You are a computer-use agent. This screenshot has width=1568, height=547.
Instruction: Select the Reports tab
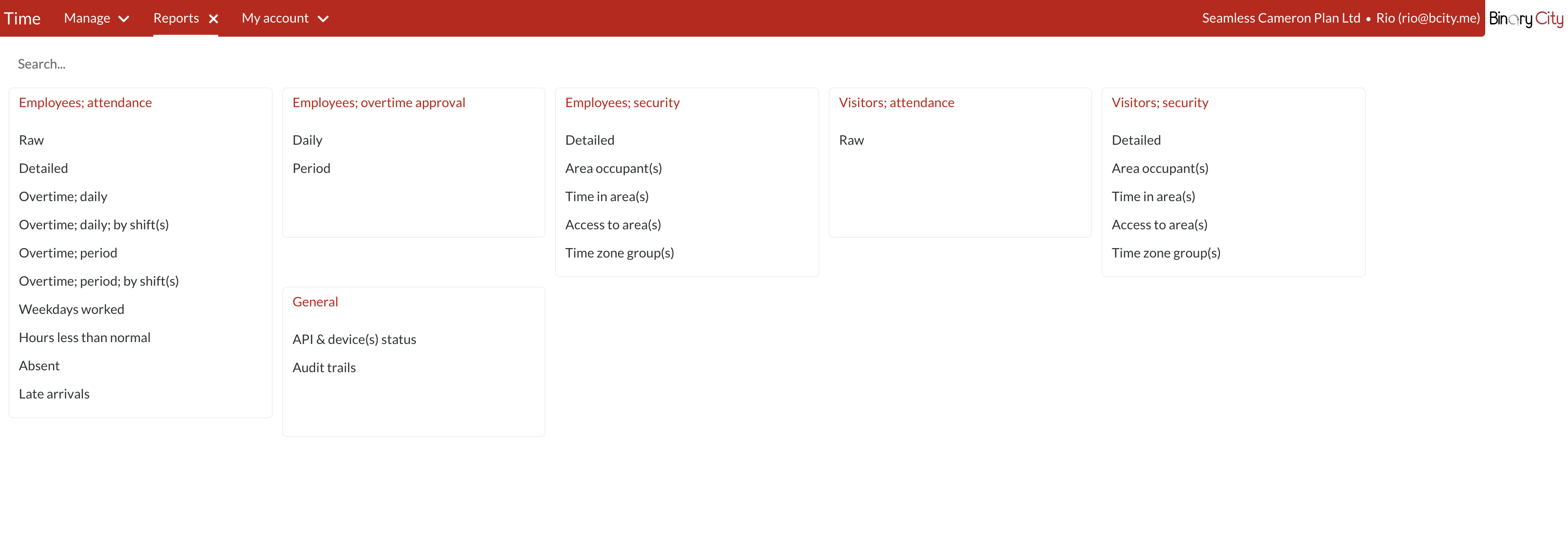(x=176, y=18)
